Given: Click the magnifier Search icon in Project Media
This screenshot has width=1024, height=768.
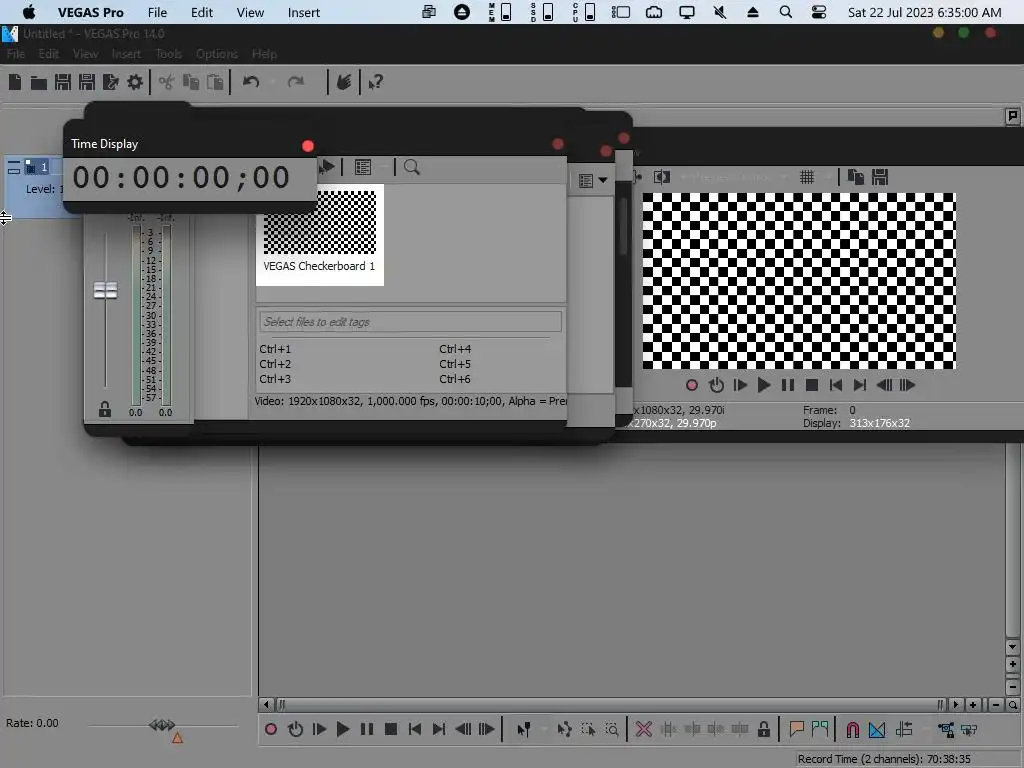Looking at the screenshot, I should (x=411, y=167).
